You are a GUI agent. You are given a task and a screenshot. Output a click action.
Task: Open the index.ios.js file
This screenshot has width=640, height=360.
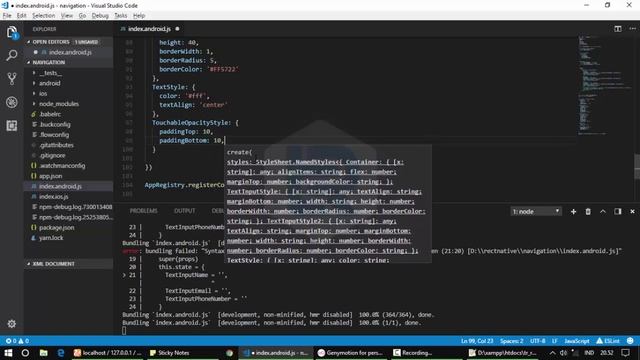53,197
